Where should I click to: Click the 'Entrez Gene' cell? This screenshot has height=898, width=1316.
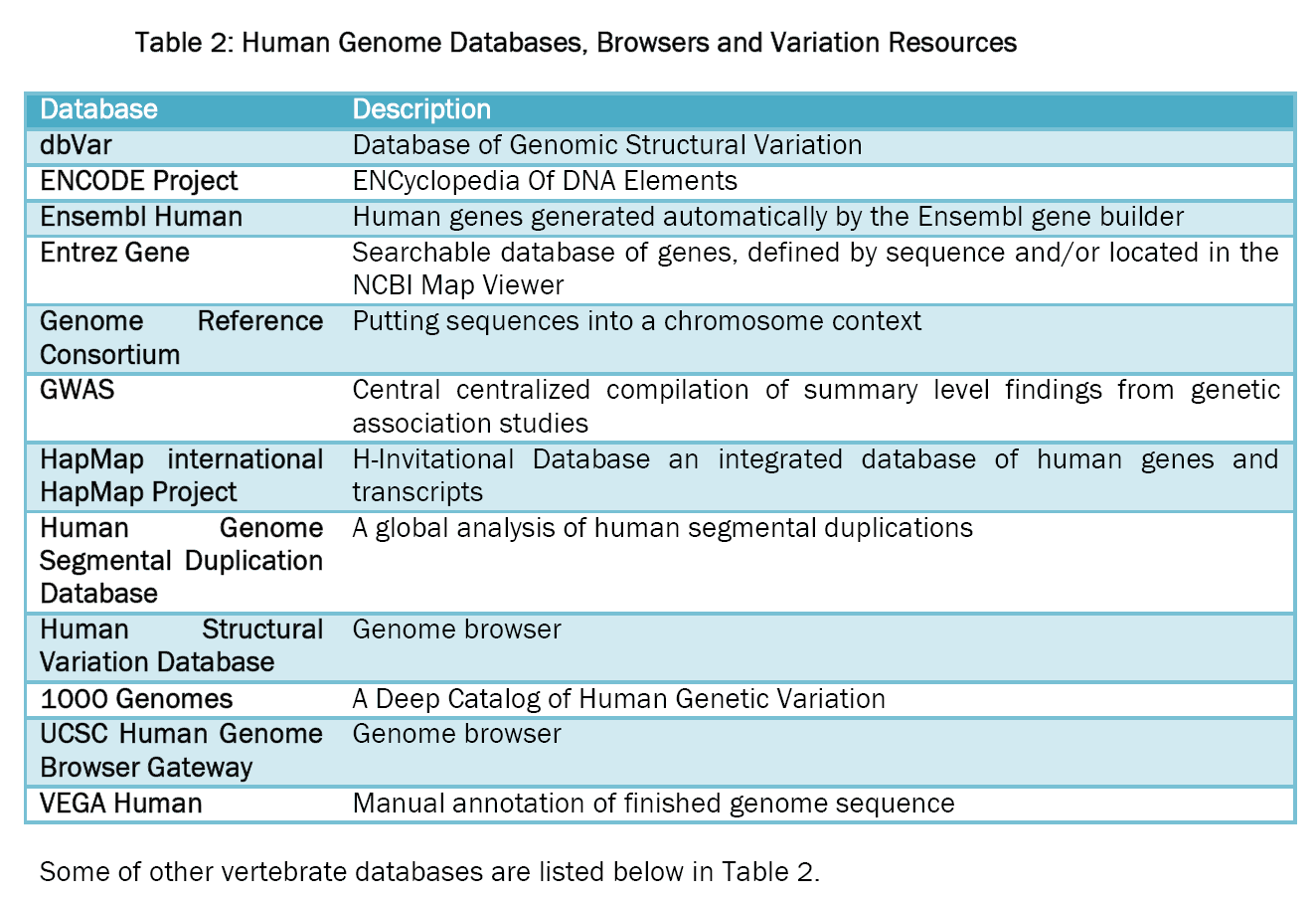tap(114, 253)
